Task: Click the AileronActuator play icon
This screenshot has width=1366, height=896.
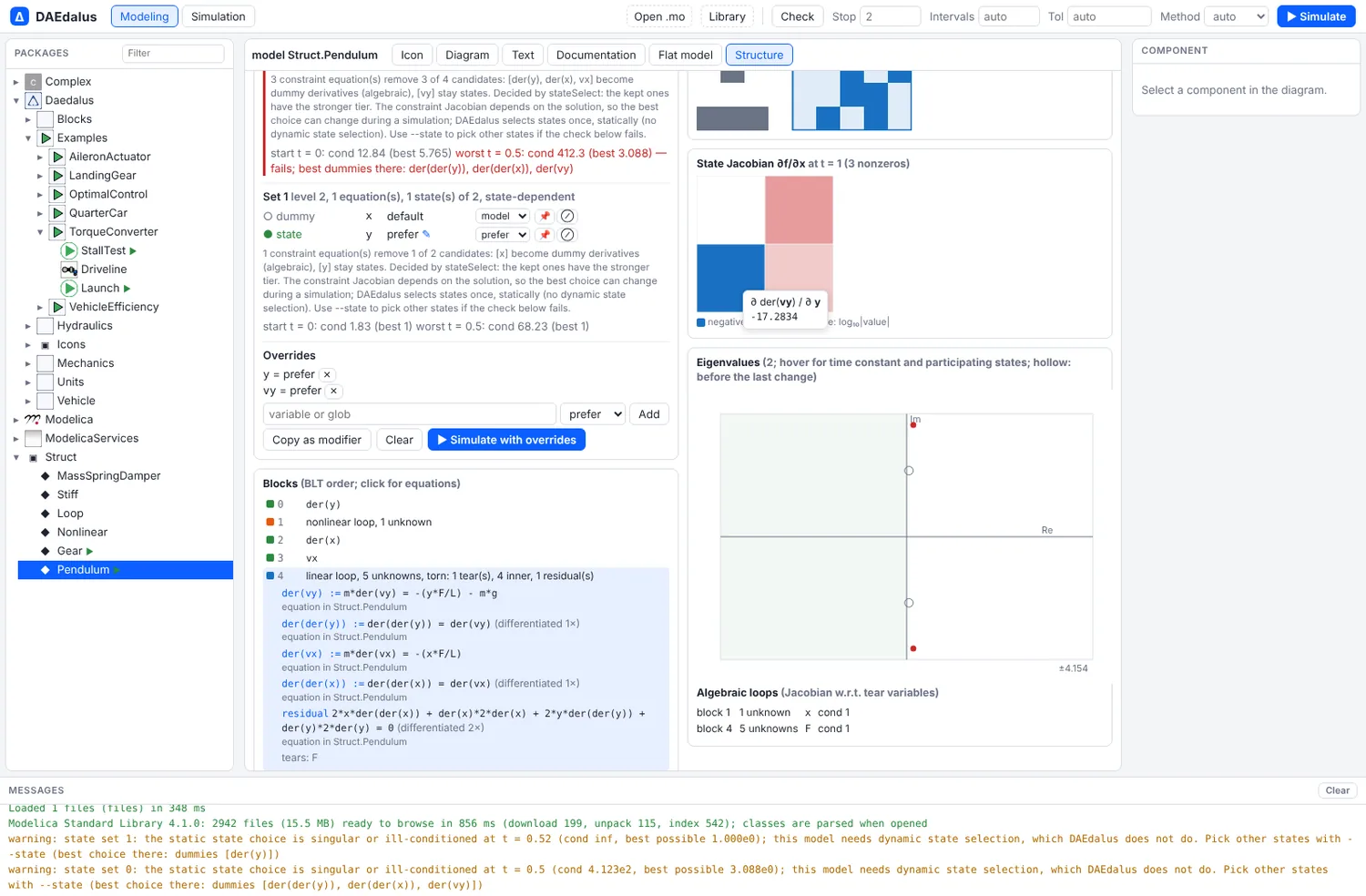Action: [57, 157]
